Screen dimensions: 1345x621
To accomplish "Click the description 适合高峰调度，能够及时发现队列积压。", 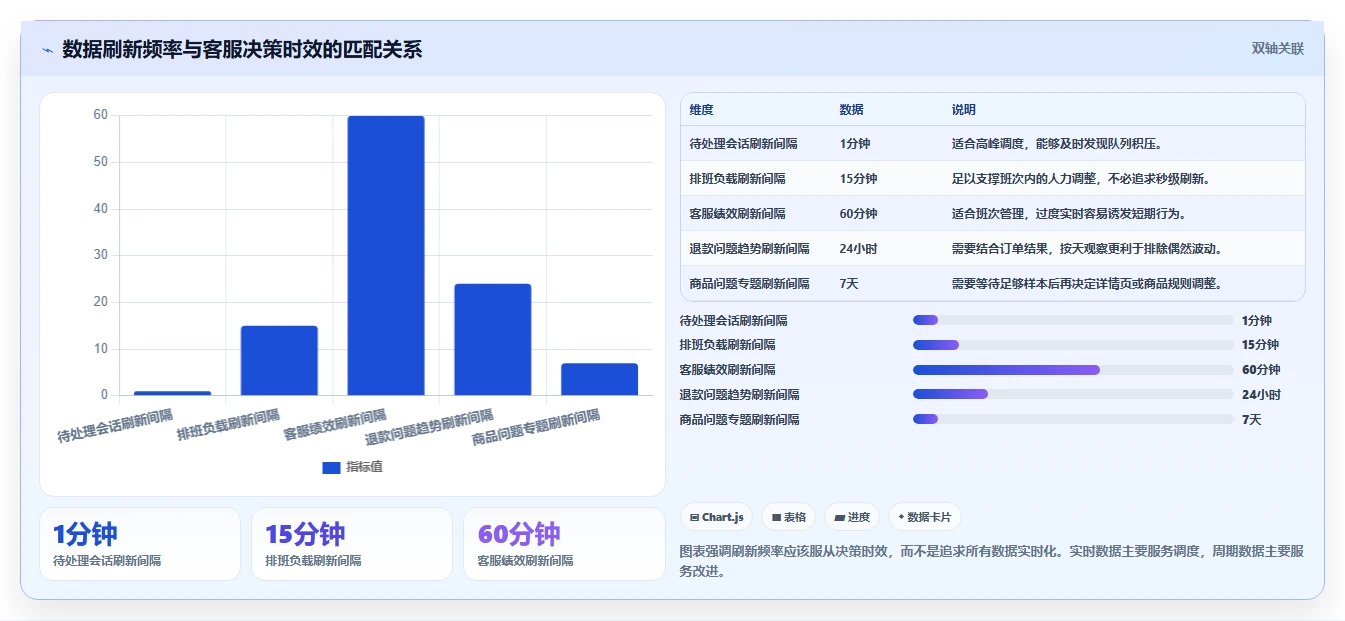I will pyautogui.click(x=1057, y=144).
